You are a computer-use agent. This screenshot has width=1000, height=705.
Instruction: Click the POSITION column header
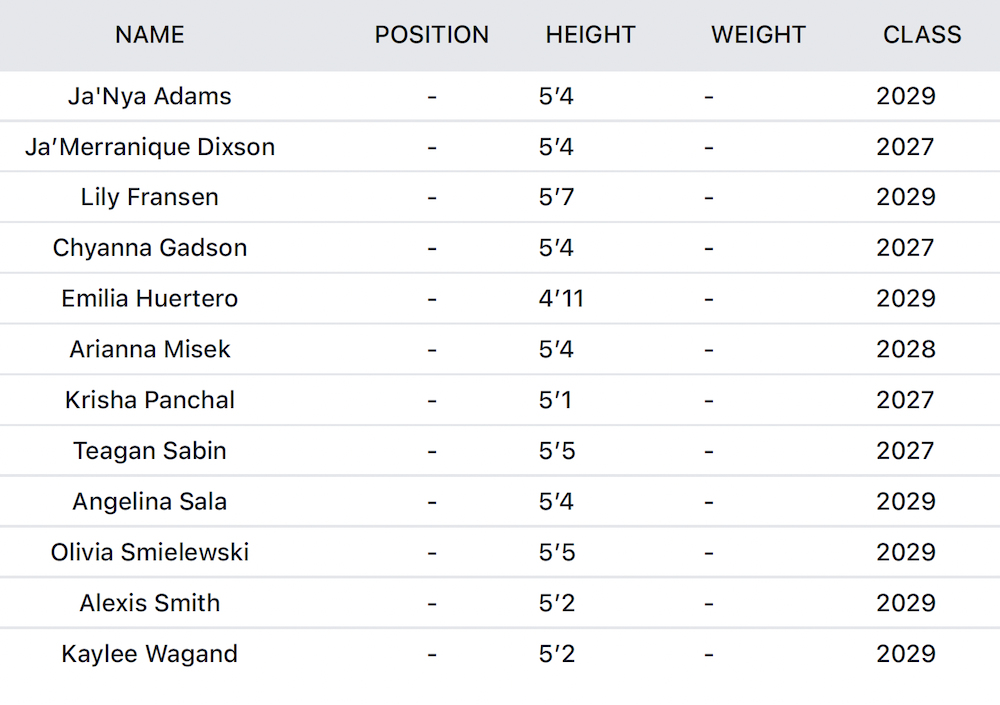432,34
